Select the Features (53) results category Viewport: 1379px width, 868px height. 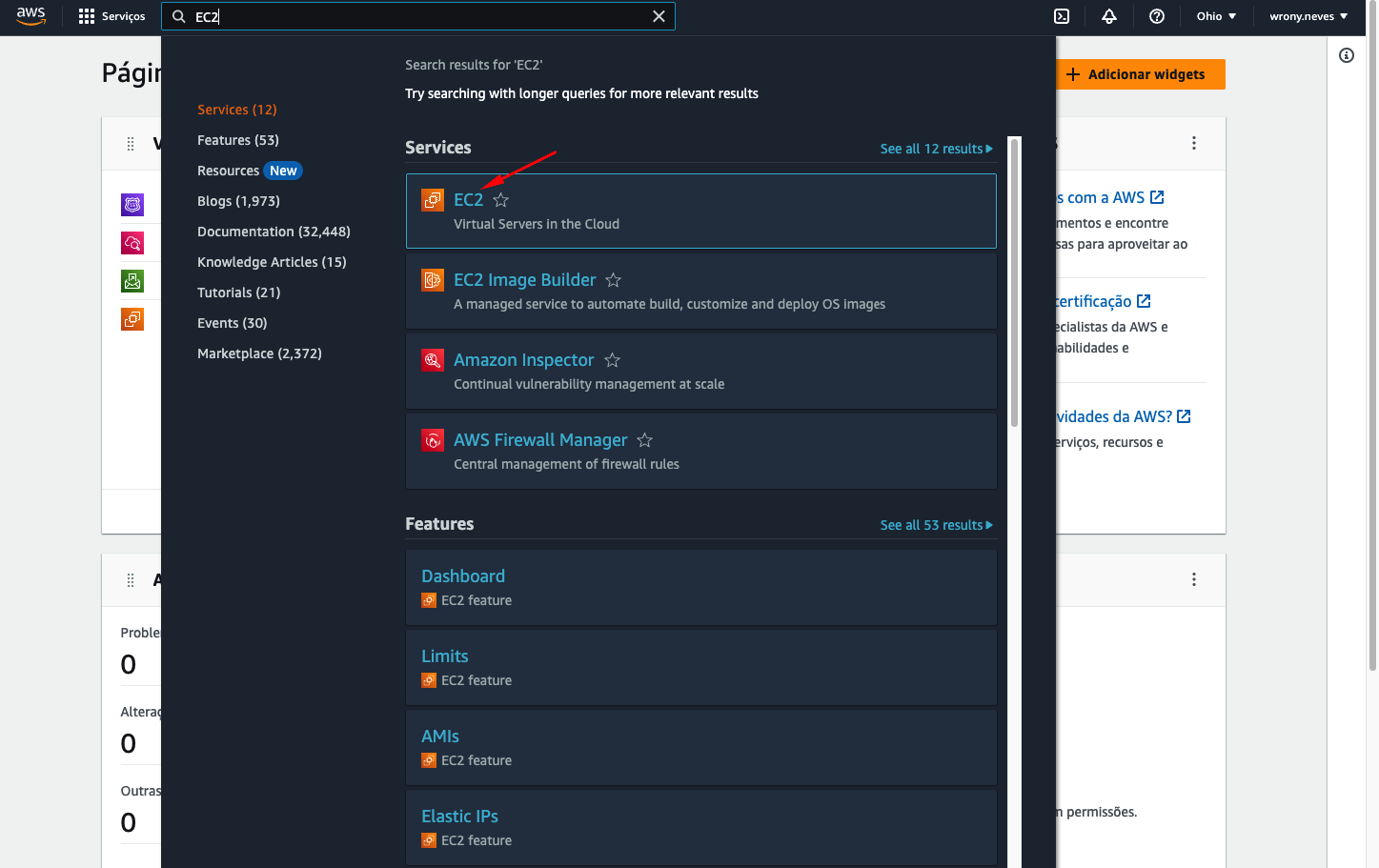click(237, 139)
